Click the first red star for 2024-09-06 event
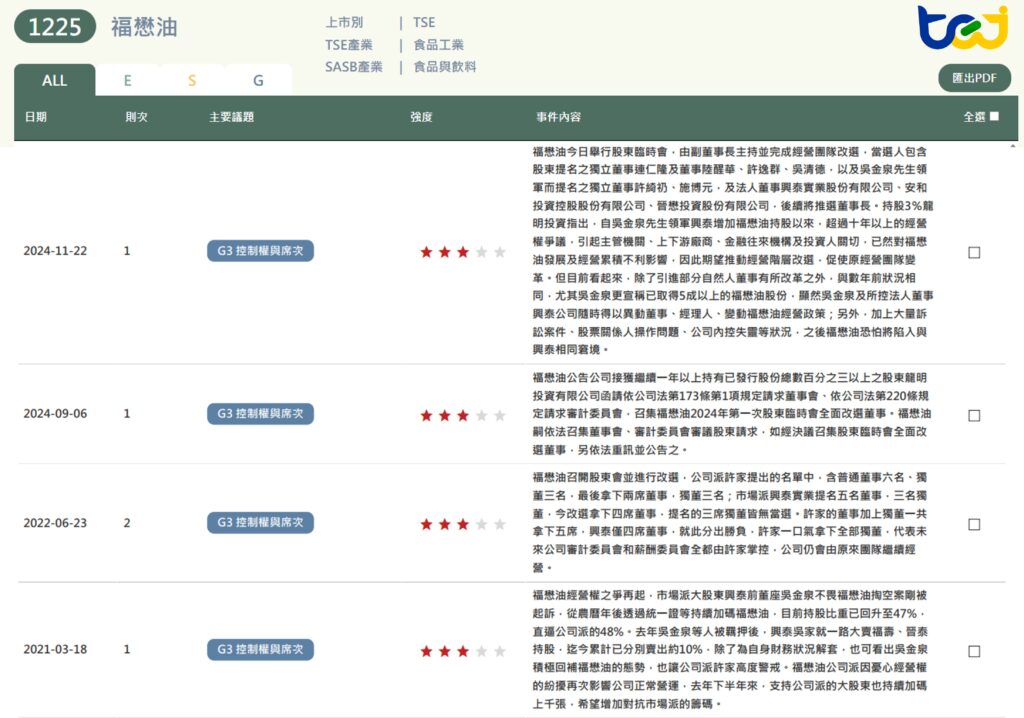The image size is (1024, 718). (425, 415)
